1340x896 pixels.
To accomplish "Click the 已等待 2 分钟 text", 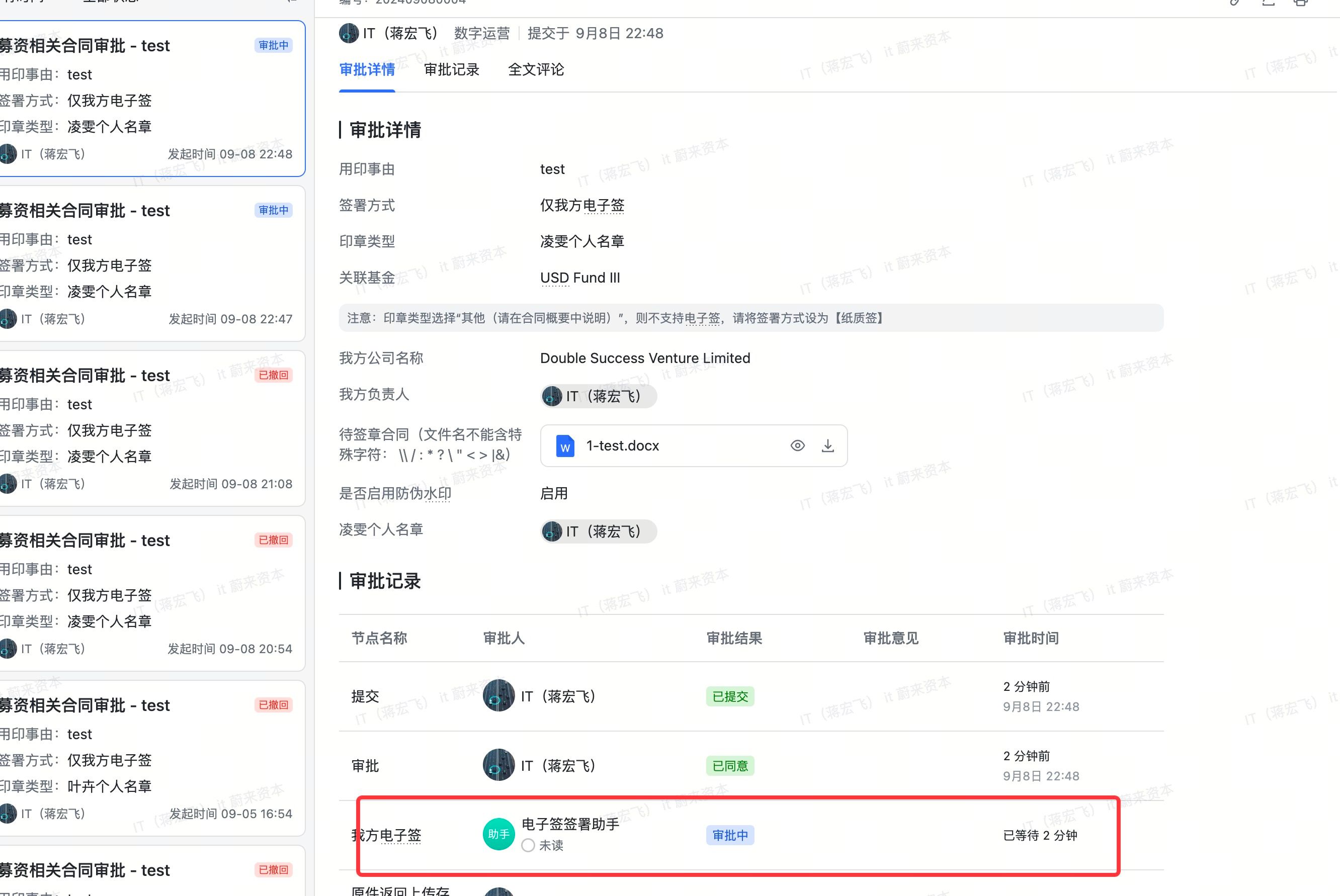I will coord(1040,835).
